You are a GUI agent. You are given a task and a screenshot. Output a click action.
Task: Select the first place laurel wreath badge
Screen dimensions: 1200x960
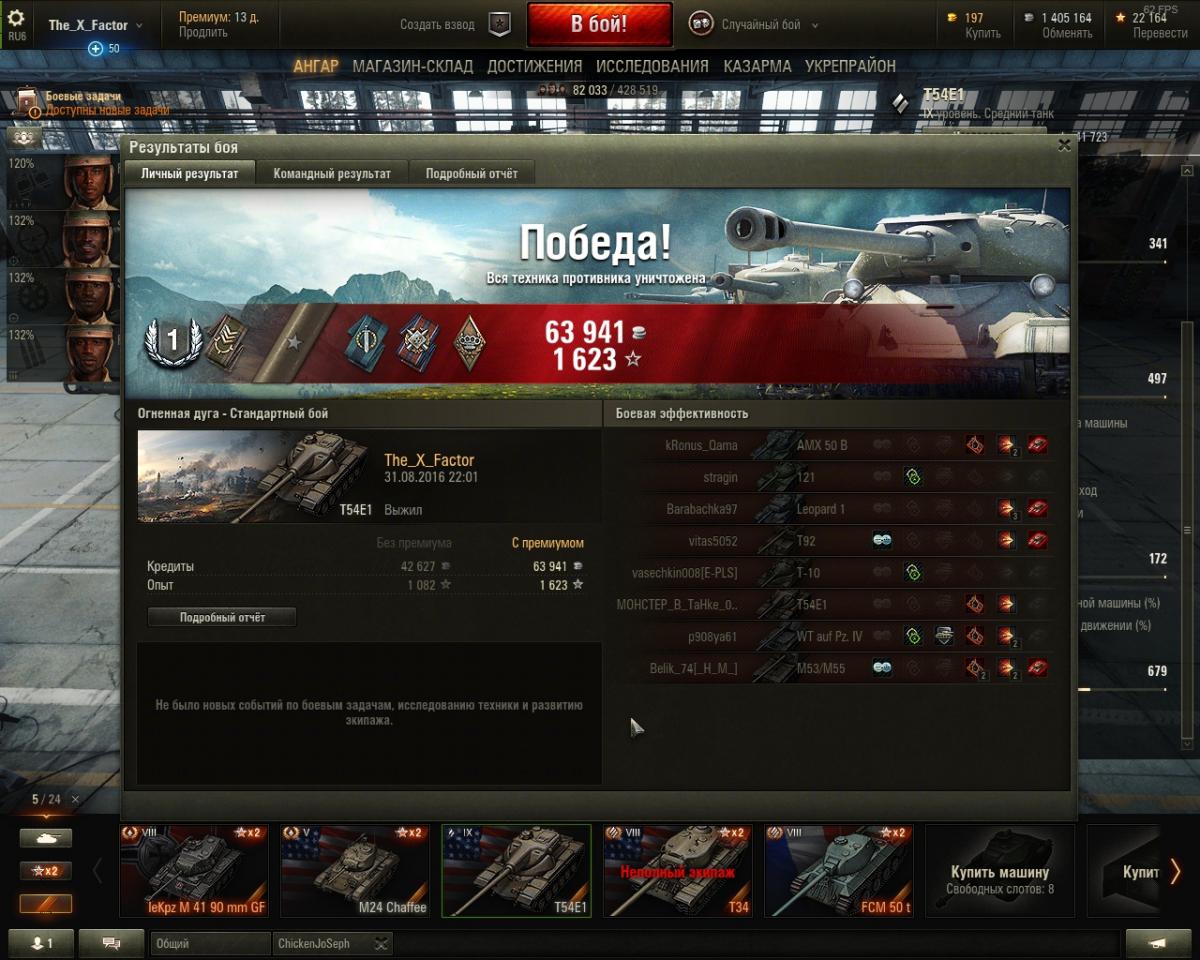[171, 342]
